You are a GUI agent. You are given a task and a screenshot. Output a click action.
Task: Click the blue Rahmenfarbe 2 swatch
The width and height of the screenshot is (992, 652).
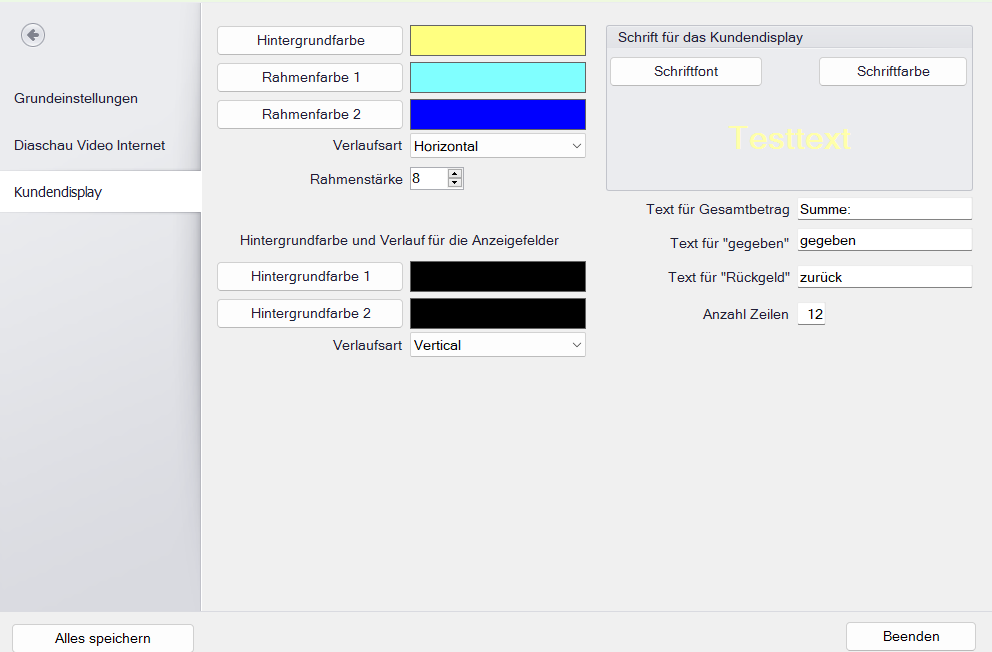[x=497, y=114]
